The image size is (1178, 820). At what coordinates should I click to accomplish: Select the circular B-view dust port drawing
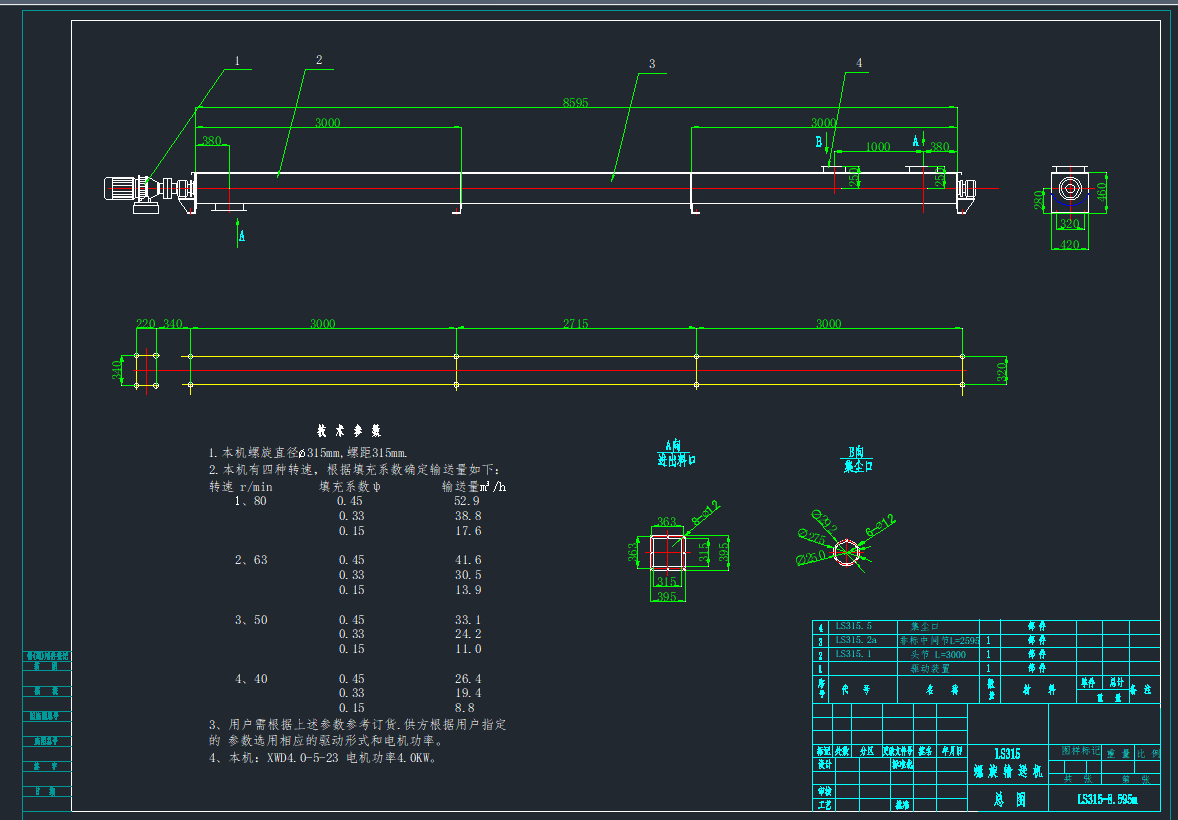(847, 552)
